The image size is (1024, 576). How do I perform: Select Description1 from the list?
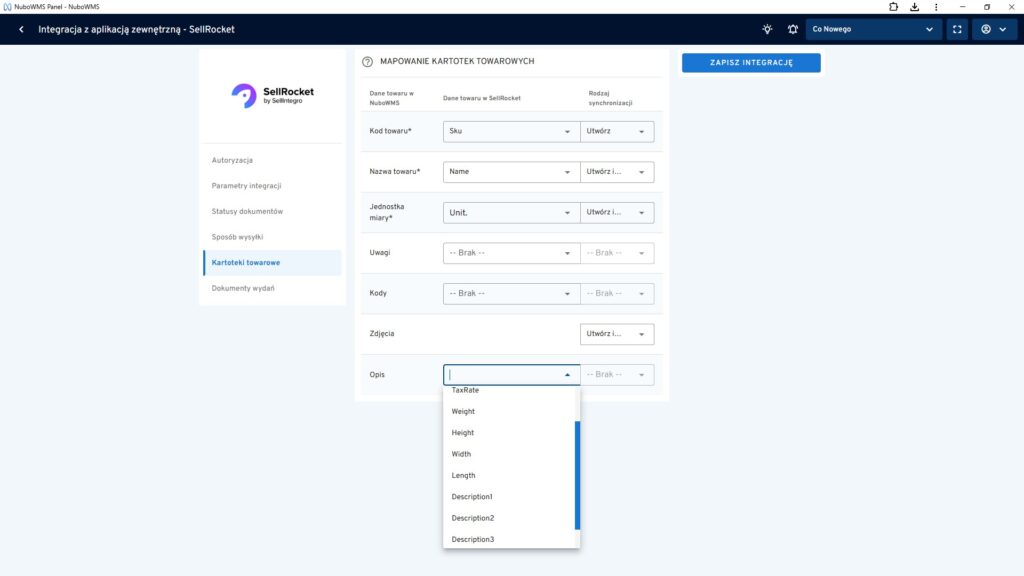point(472,497)
